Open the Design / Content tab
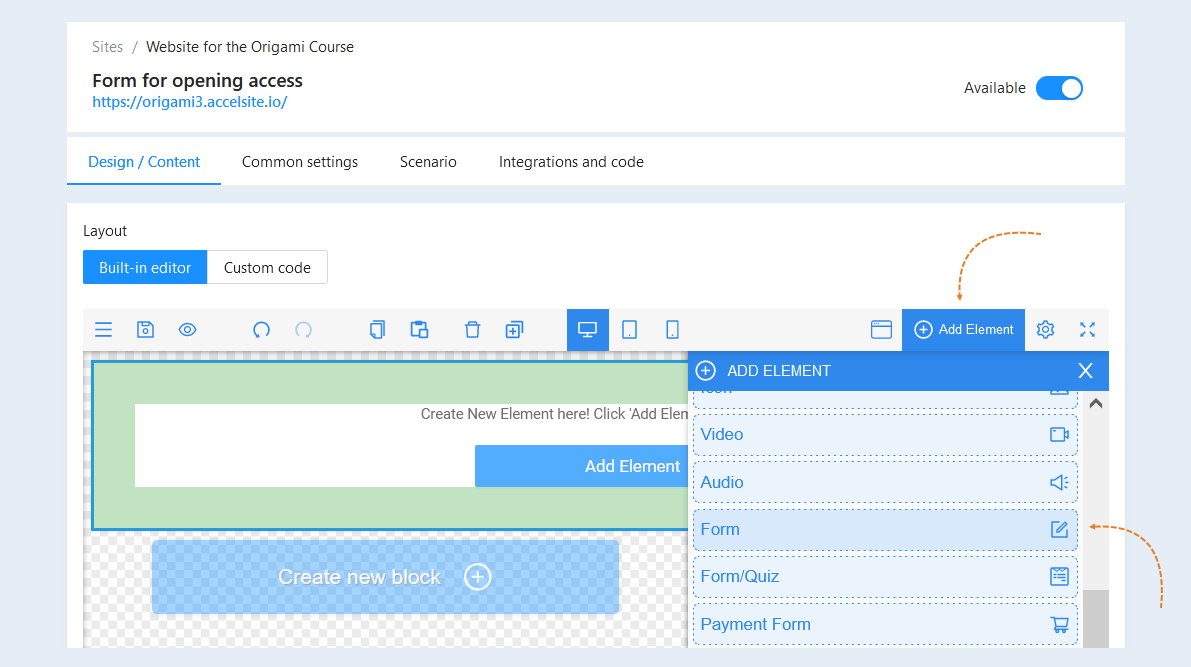Viewport: 1191px width, 667px height. point(144,162)
